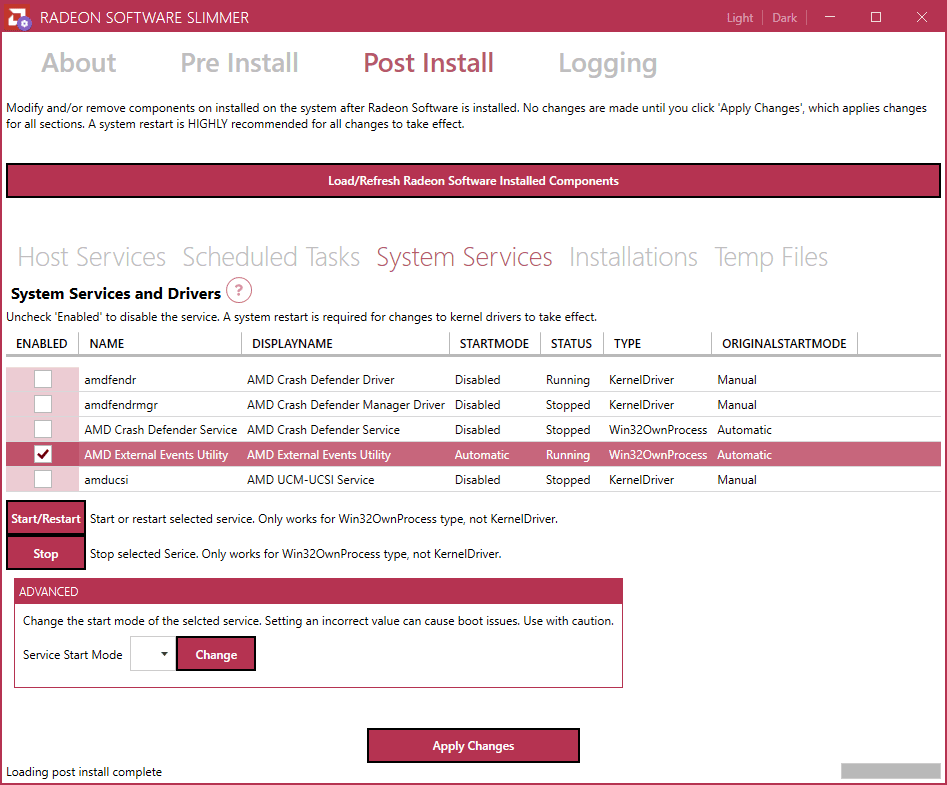Open the Host Services sub-tab
947x785 pixels.
(x=92, y=257)
